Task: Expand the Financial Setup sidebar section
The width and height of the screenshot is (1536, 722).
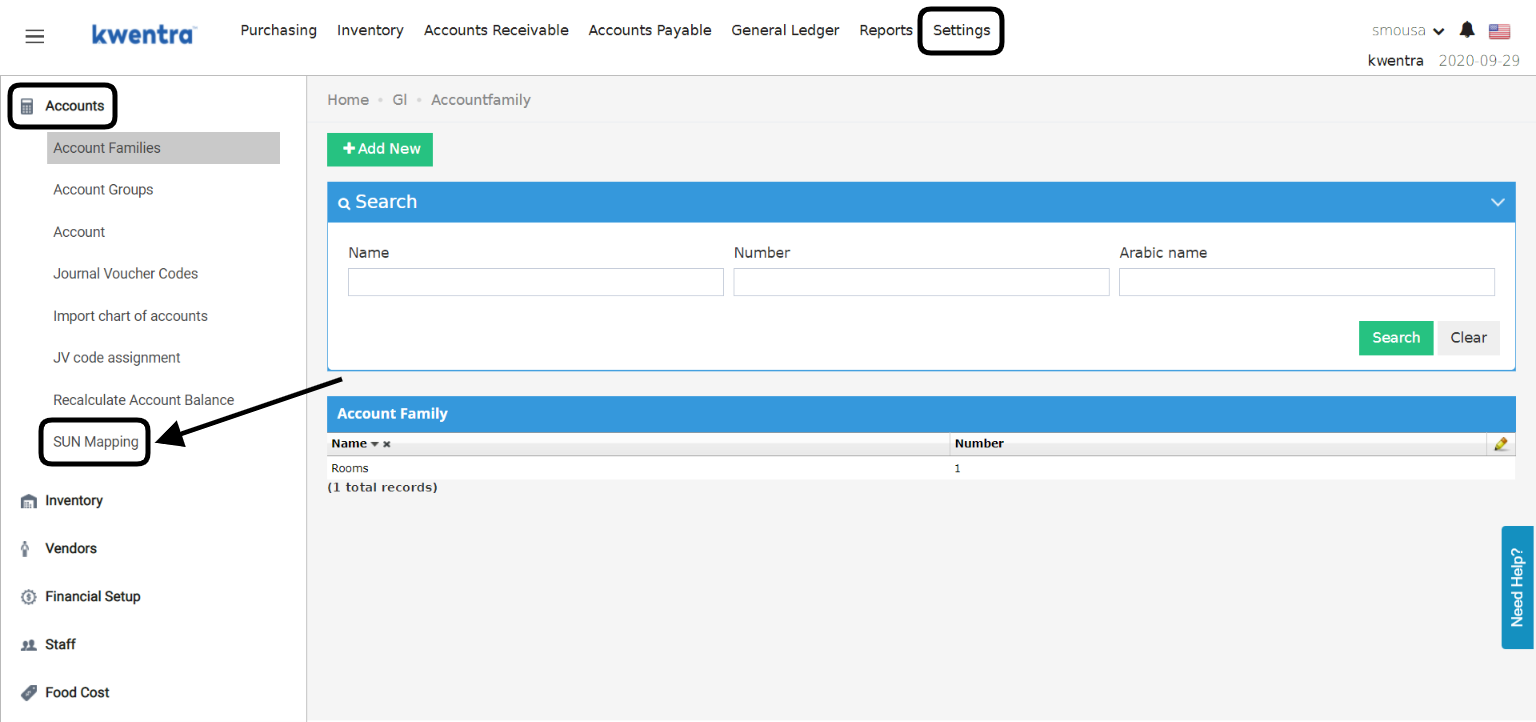Action: 93,597
